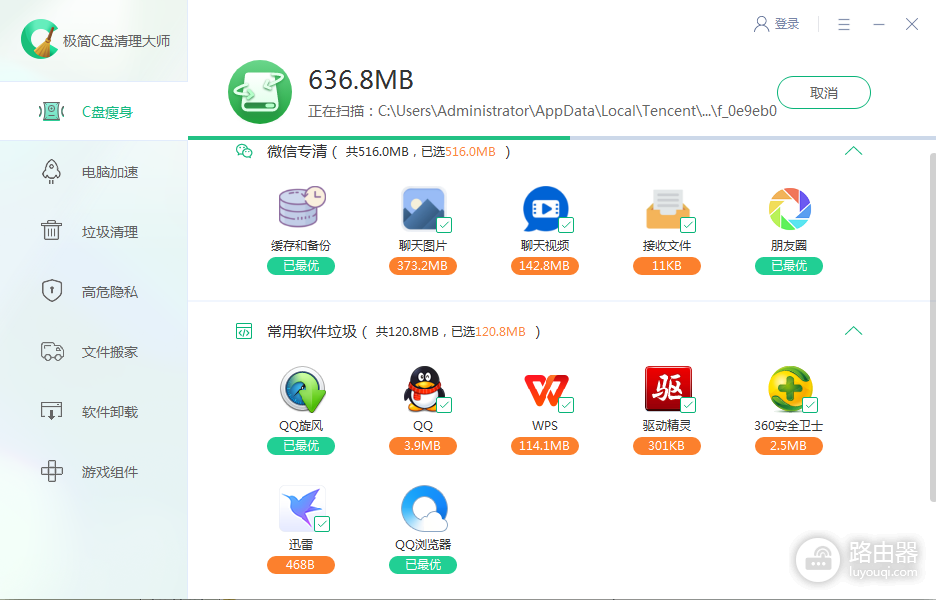Click the cross icon for 游戏组件
Viewport: 936px width, 600px height.
pos(52,471)
